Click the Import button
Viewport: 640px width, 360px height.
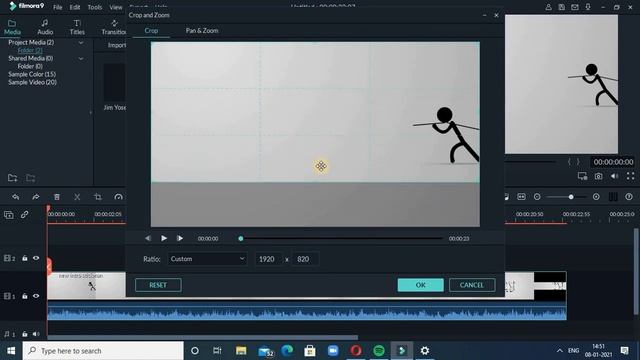click(117, 45)
